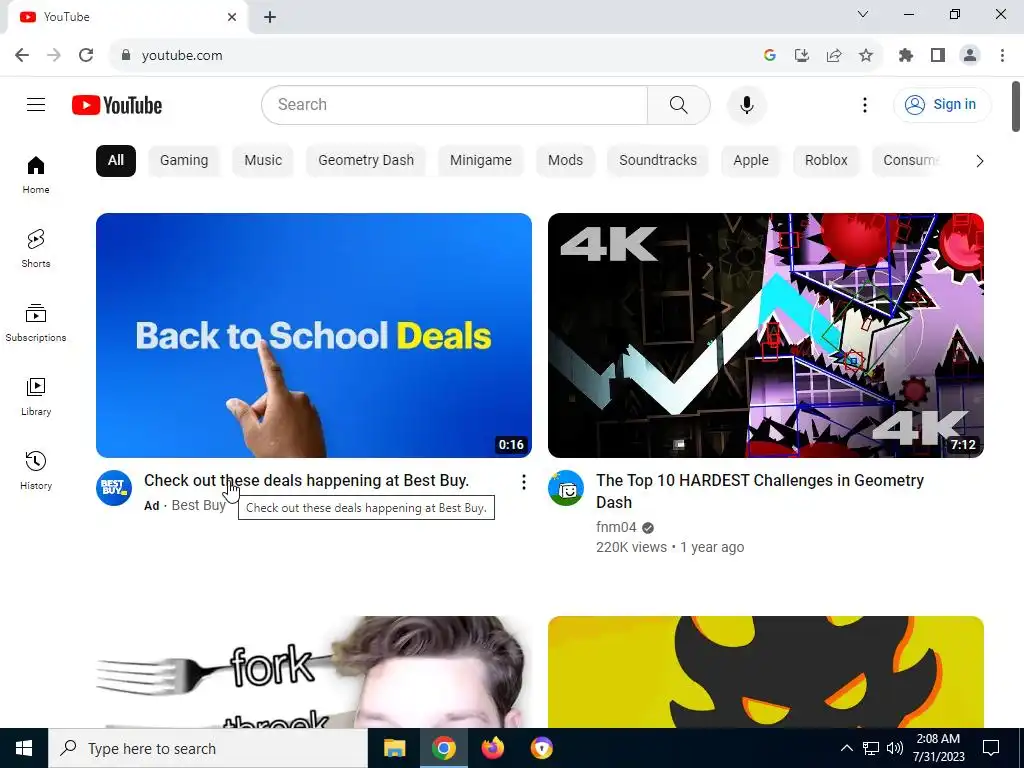Open Firefox from taskbar
This screenshot has height=768, width=1024.
click(x=493, y=748)
